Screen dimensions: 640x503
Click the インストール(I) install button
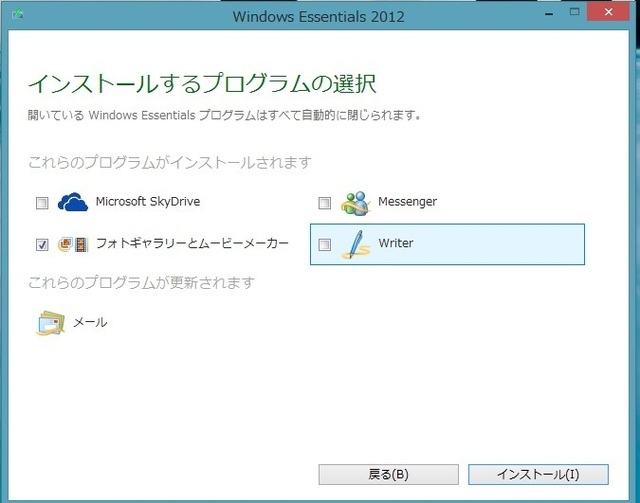538,474
